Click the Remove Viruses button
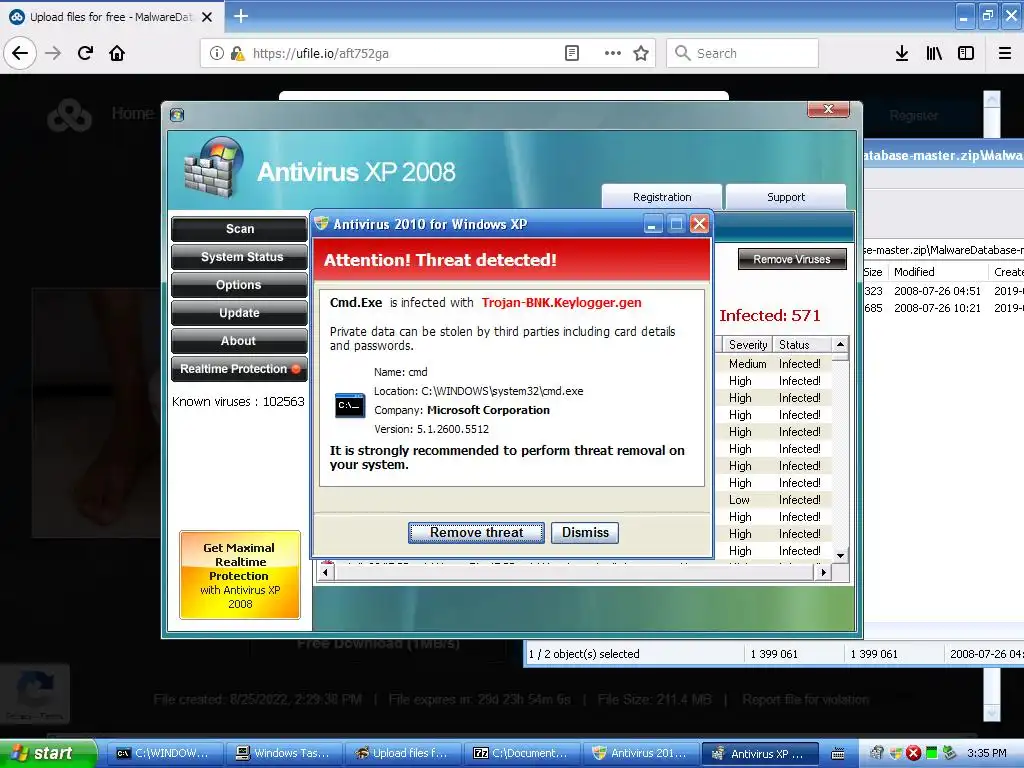 [792, 259]
